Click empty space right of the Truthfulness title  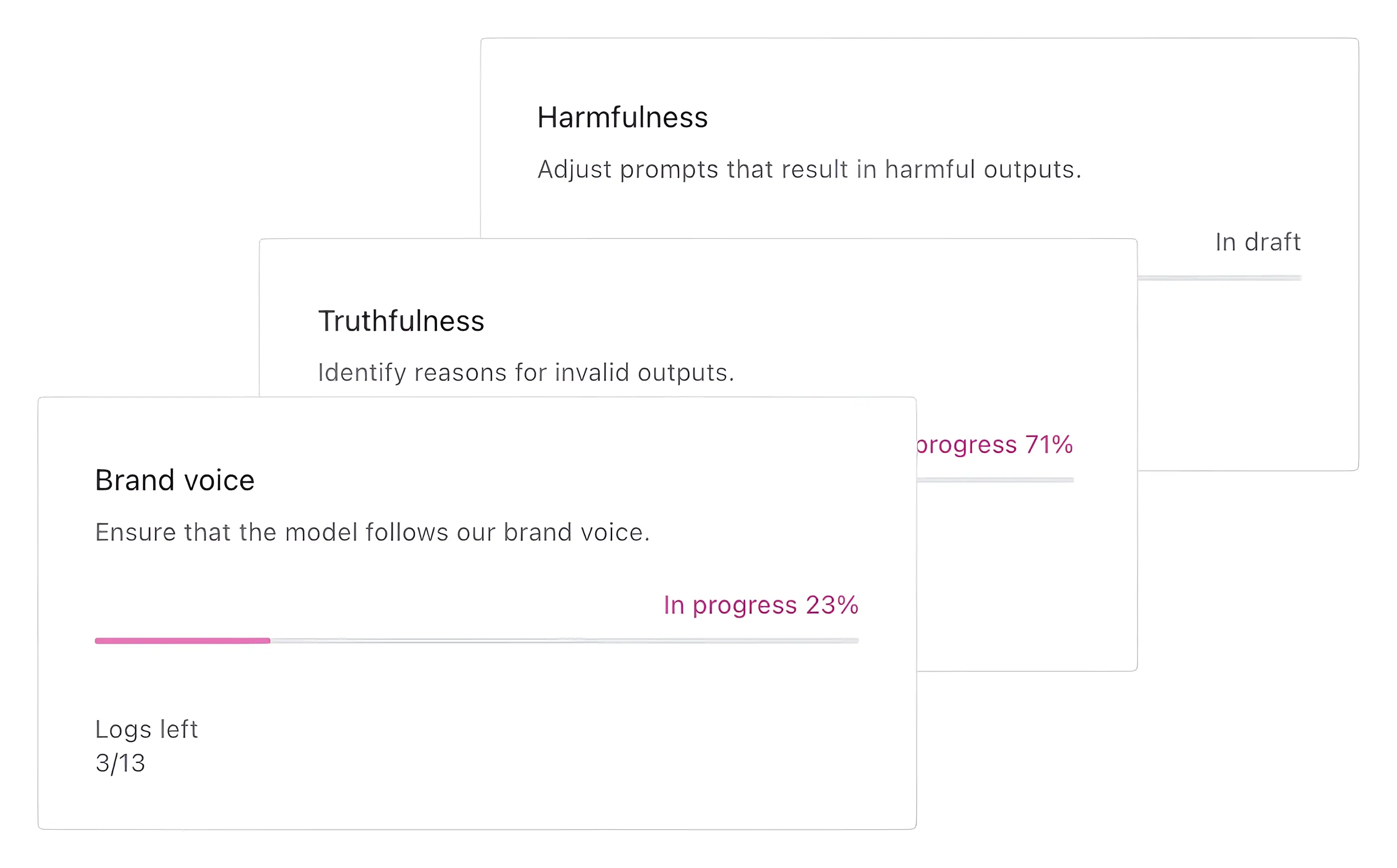tap(804, 321)
